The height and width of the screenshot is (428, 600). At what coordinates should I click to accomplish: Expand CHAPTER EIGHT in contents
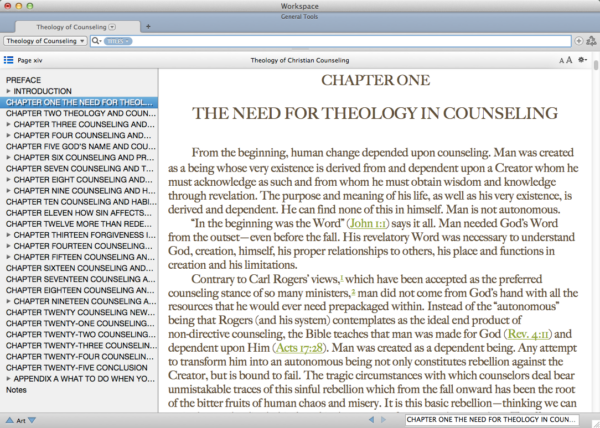click(8, 180)
